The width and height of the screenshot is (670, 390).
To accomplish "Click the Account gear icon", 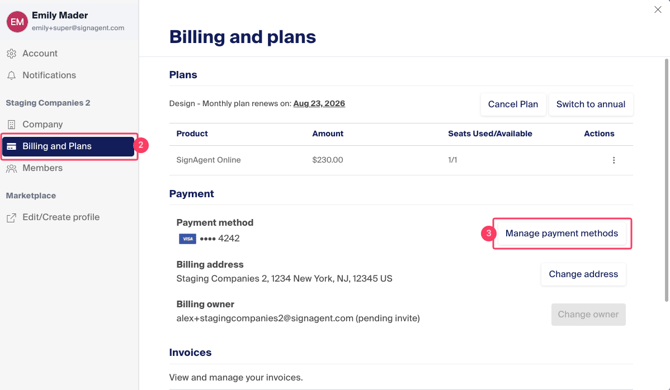I will [12, 53].
